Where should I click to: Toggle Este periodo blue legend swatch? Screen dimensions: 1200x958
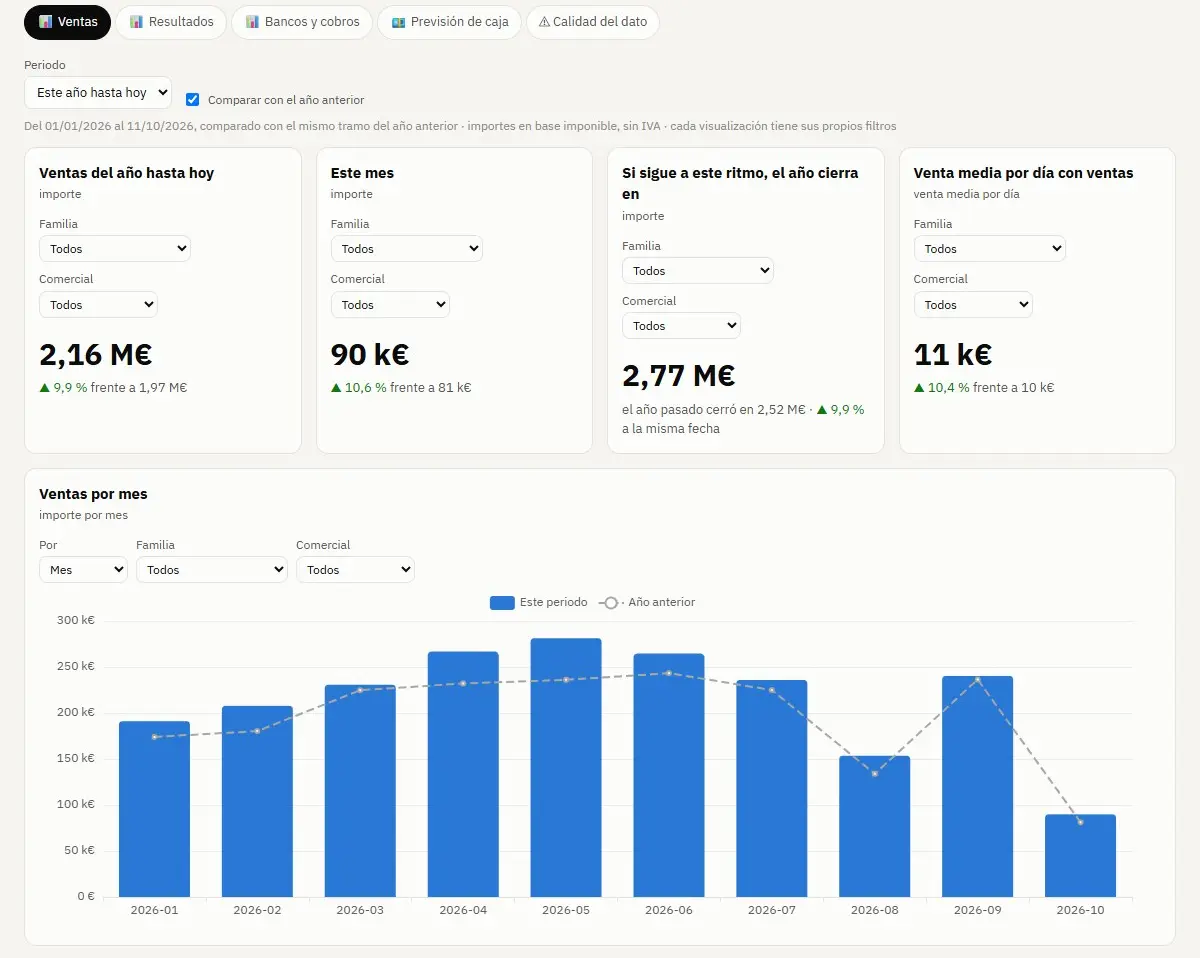[x=502, y=603]
